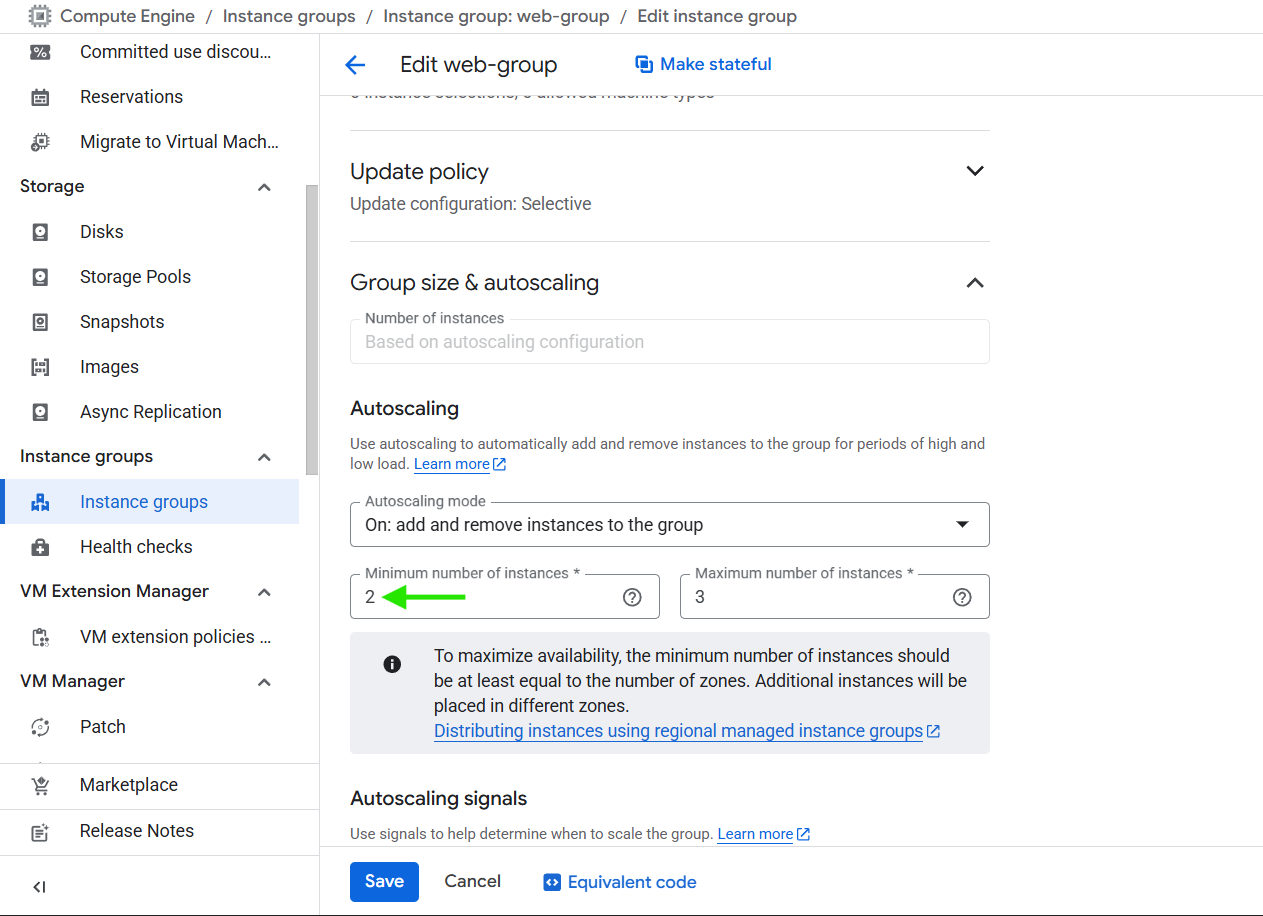
Task: Click the Instance groups sidebar icon
Action: (x=40, y=502)
